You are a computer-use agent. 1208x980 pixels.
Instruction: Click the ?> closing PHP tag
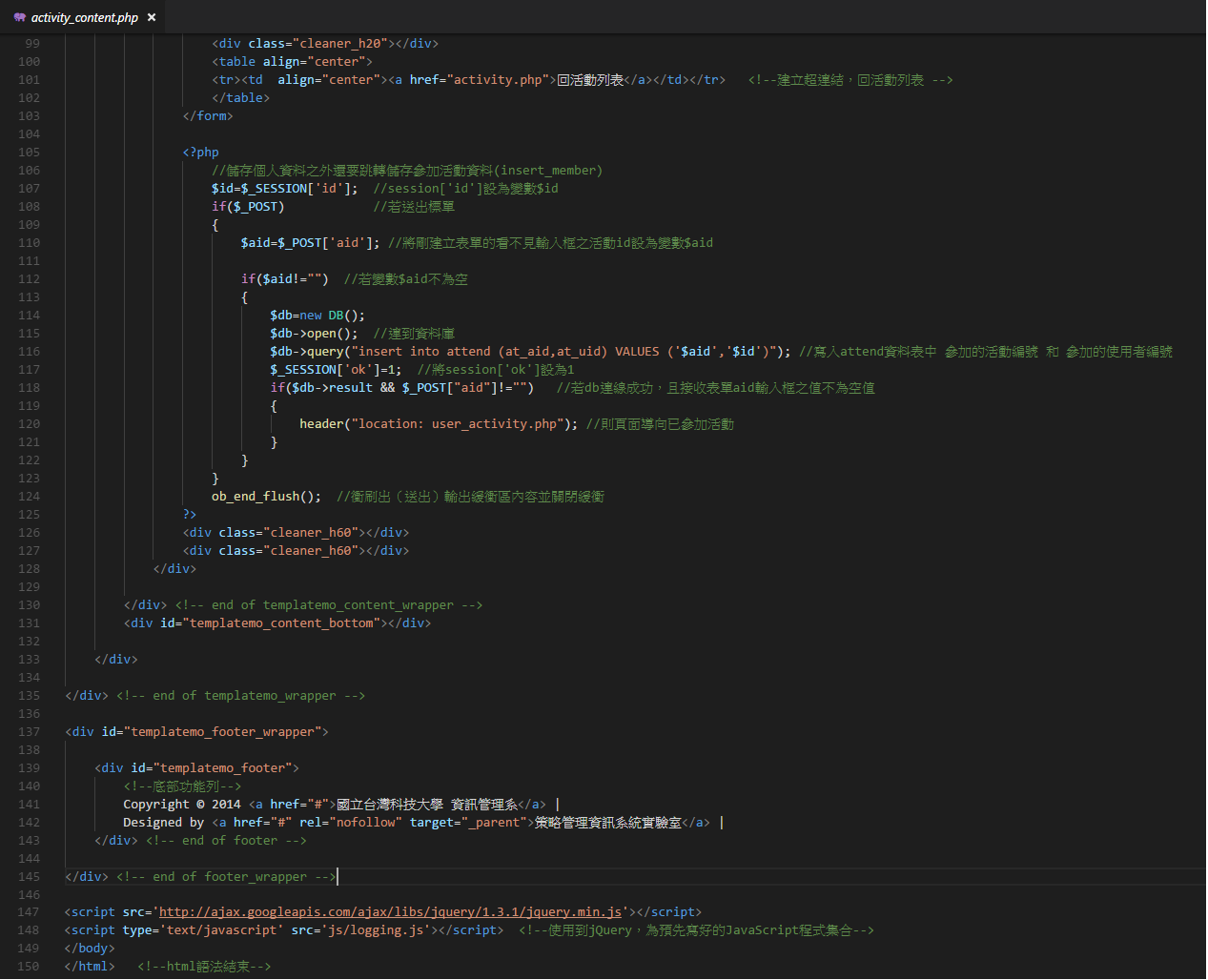190,515
